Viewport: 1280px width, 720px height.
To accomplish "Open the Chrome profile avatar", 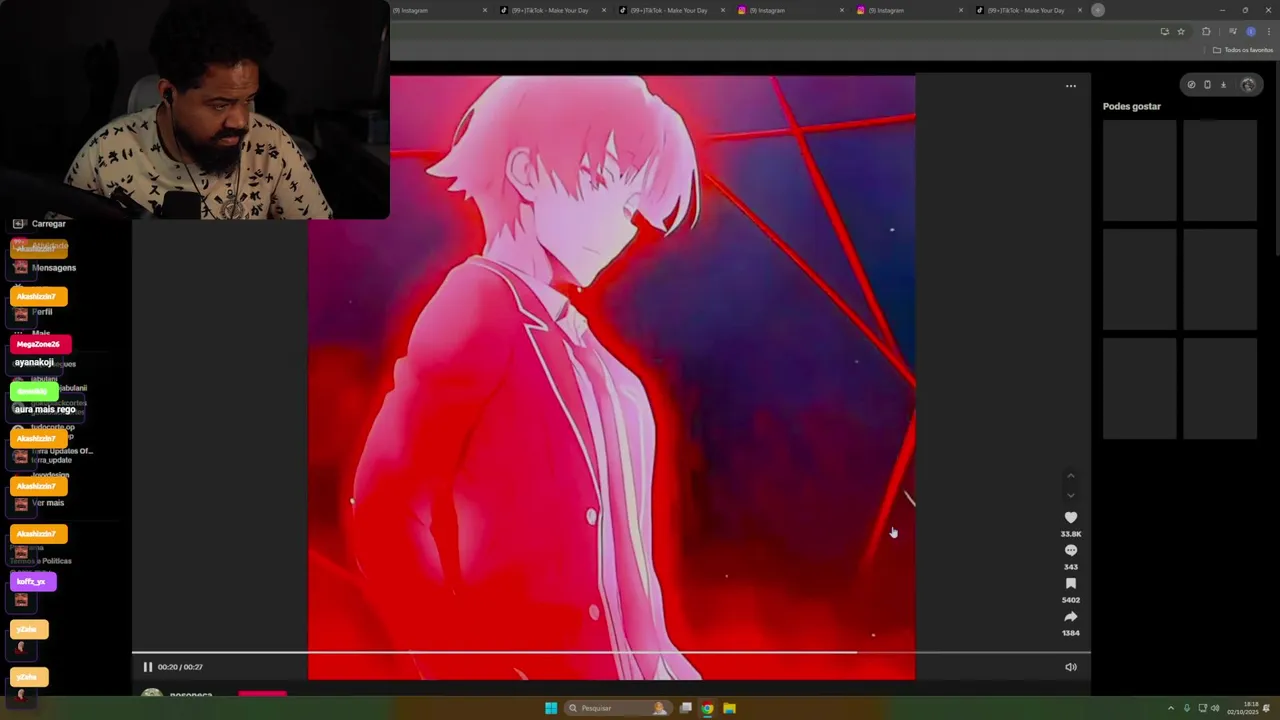I will (x=1251, y=32).
